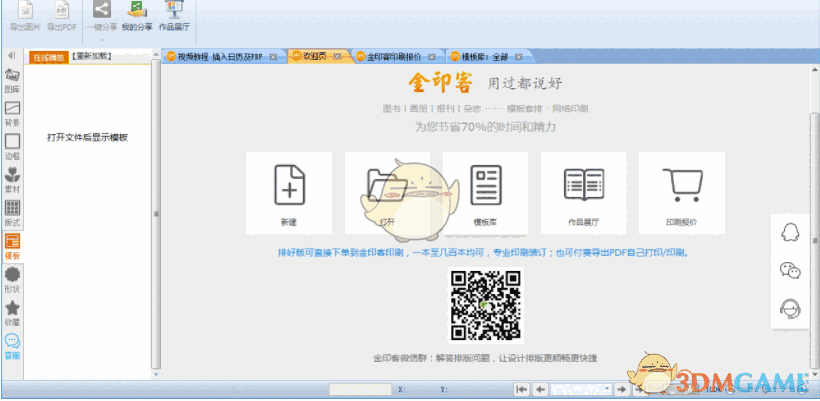Open the 版式 layout sidebar panel
This screenshot has height=401, width=820.
click(13, 213)
